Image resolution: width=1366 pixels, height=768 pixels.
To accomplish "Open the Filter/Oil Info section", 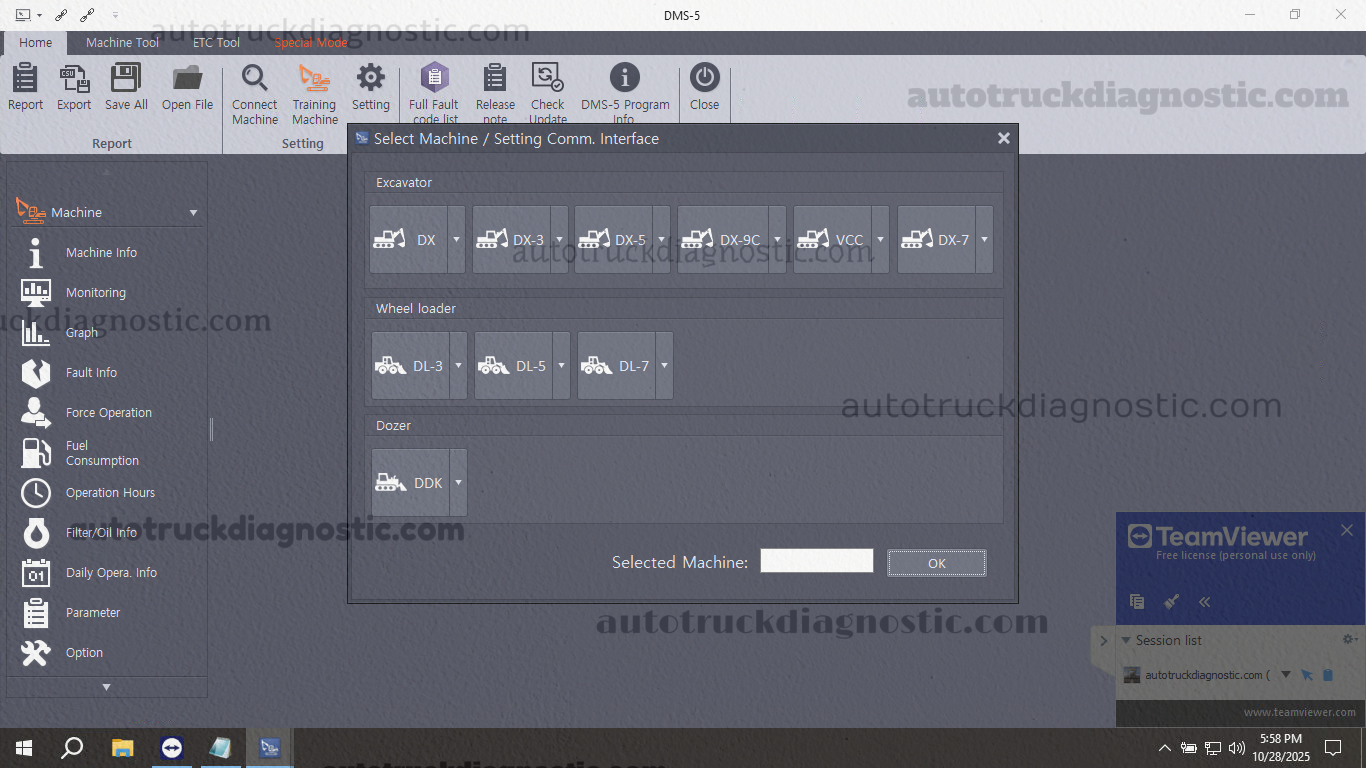I will (x=100, y=532).
